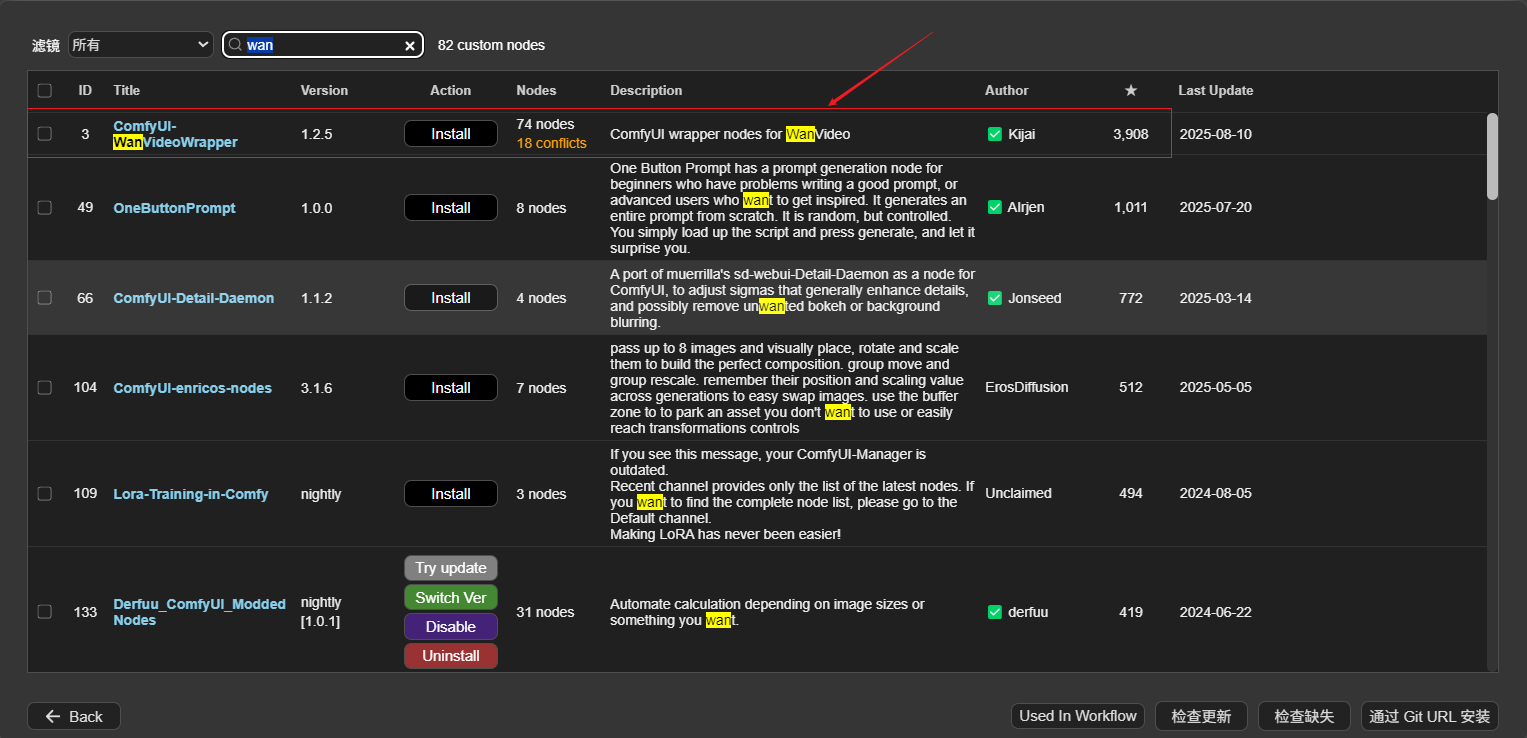This screenshot has width=1527, height=738.
Task: Check the ComfyUI-enricos-nodes row checkbox
Action: pos(44,388)
